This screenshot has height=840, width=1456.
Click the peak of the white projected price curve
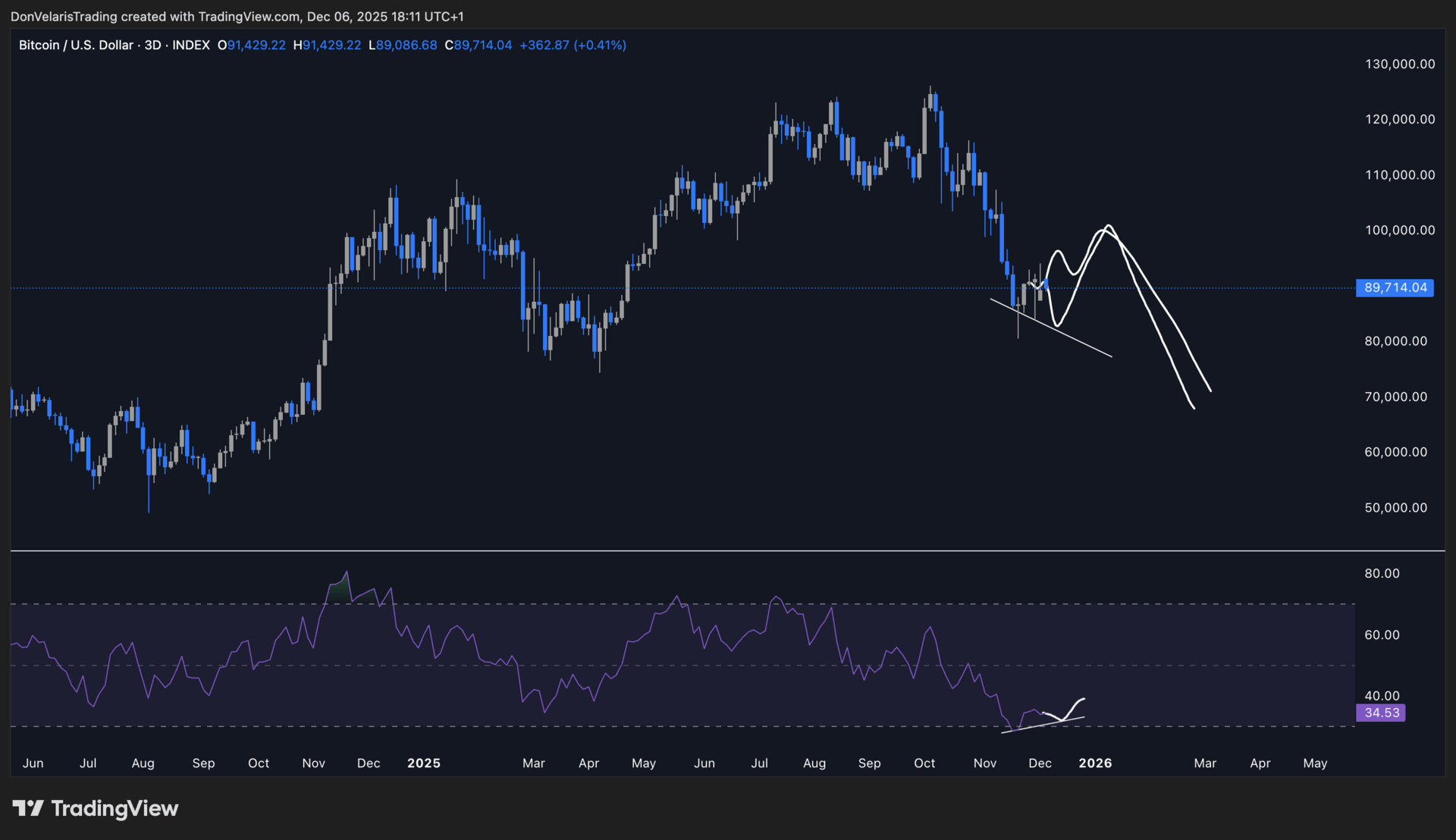click(1109, 226)
